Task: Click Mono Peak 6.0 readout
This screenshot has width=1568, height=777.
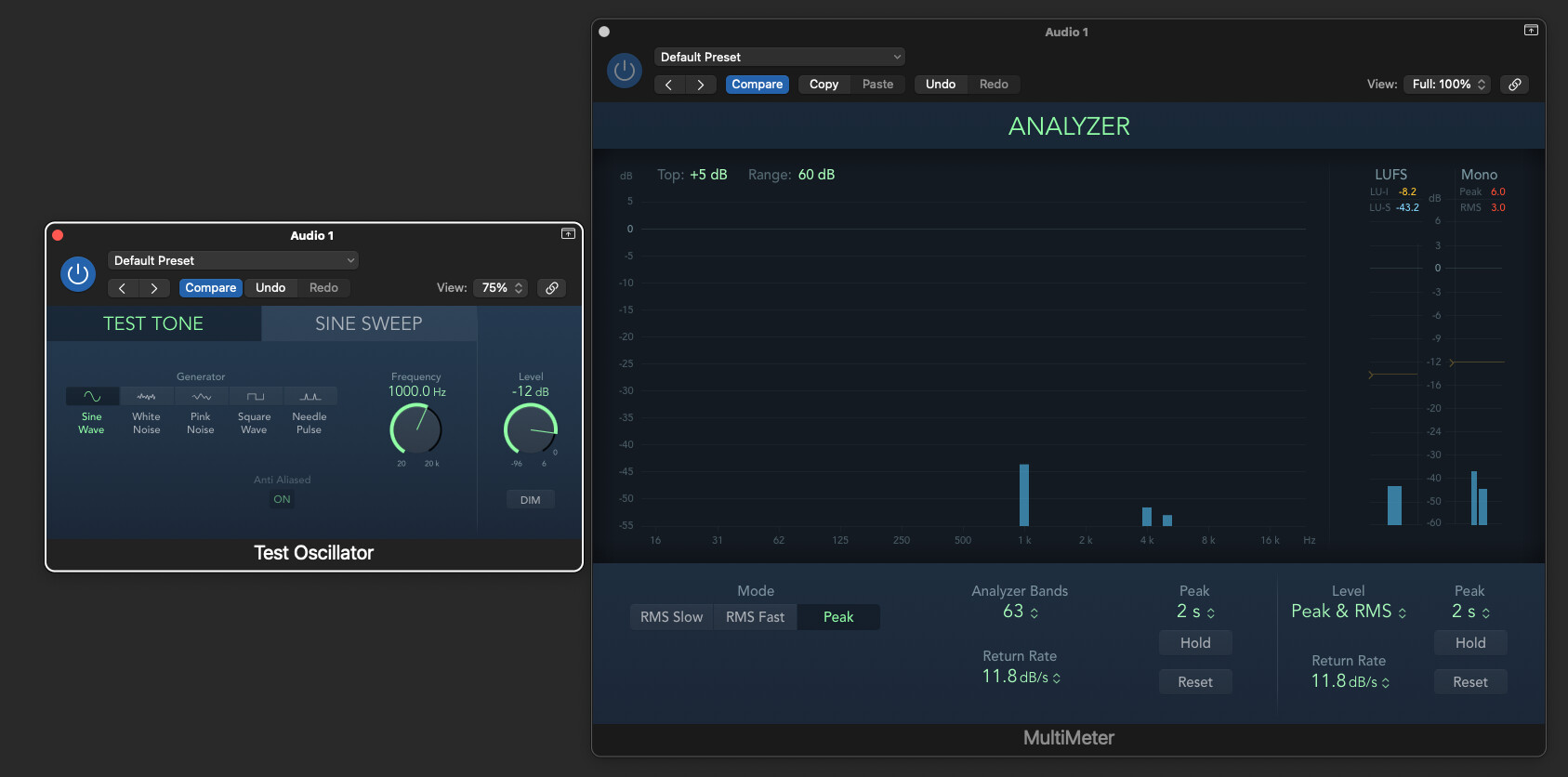Action: click(1498, 192)
